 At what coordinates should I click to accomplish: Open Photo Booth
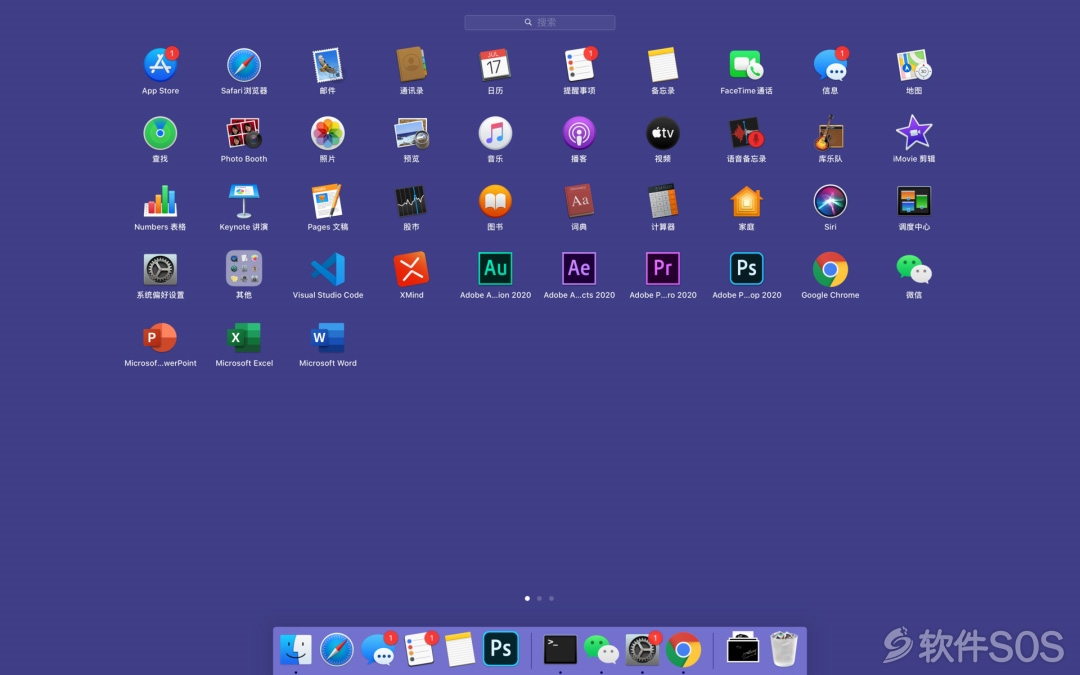click(244, 133)
